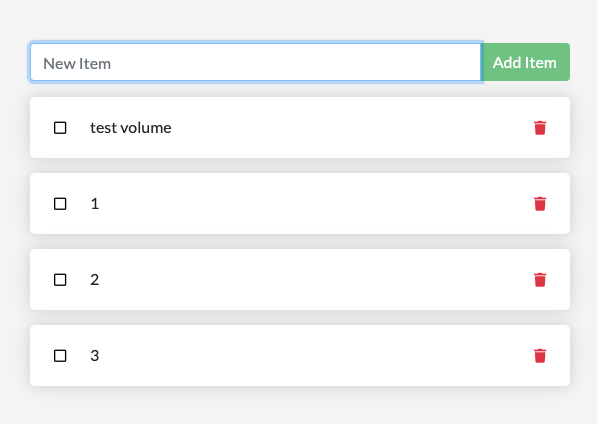Toggle the checkbox next to item 3
The height and width of the screenshot is (424, 597).
pos(60,356)
